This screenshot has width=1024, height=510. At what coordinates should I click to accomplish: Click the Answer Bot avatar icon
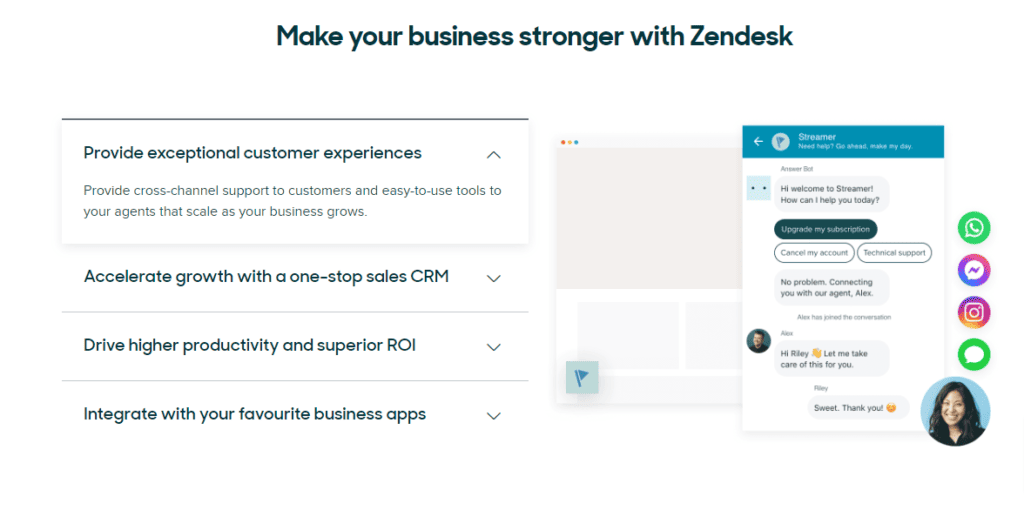click(x=758, y=188)
